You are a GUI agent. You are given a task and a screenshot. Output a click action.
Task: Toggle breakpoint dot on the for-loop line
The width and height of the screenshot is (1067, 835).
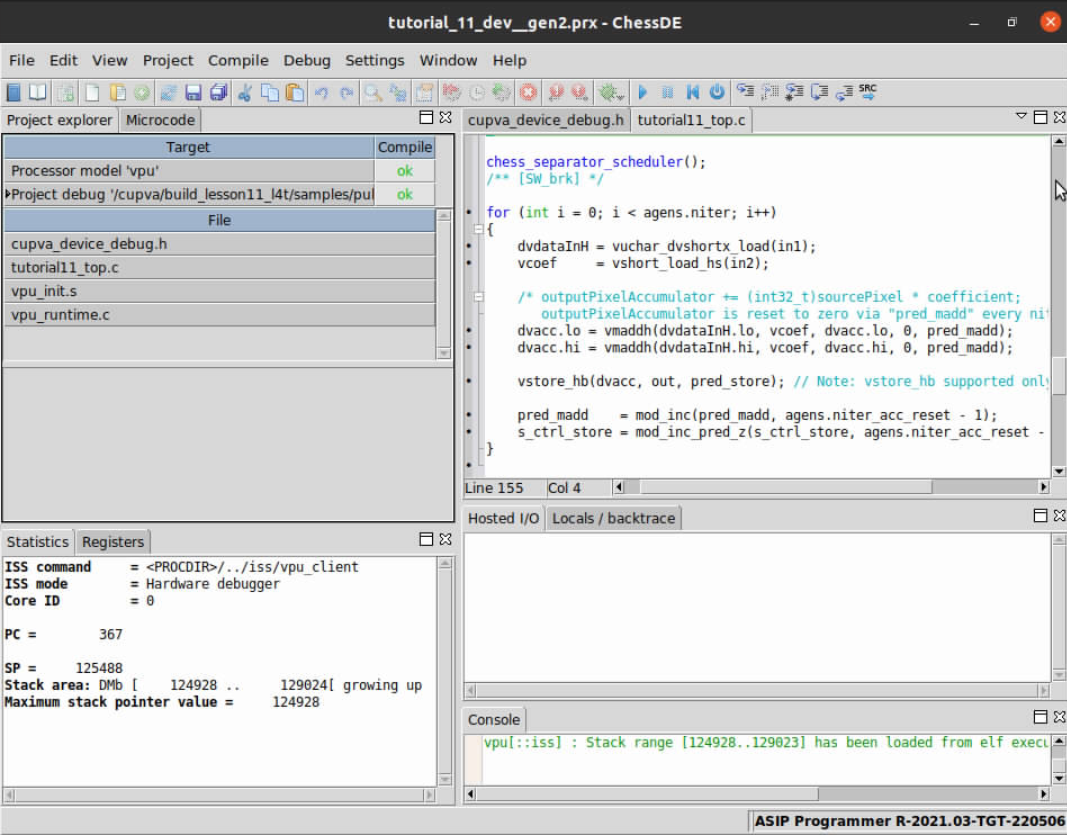tap(470, 213)
